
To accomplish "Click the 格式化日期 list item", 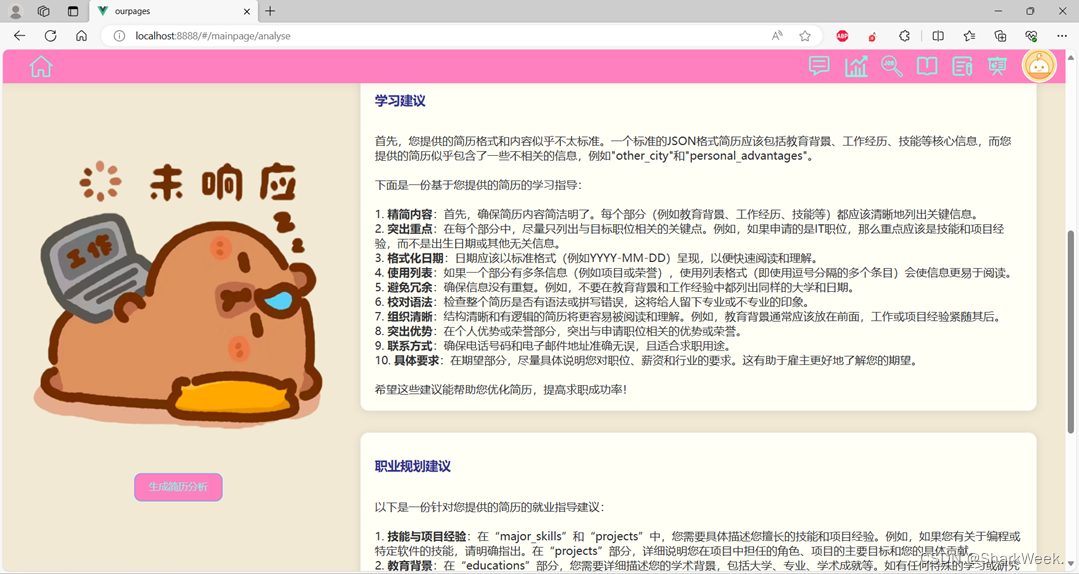I will pyautogui.click(x=597, y=258).
